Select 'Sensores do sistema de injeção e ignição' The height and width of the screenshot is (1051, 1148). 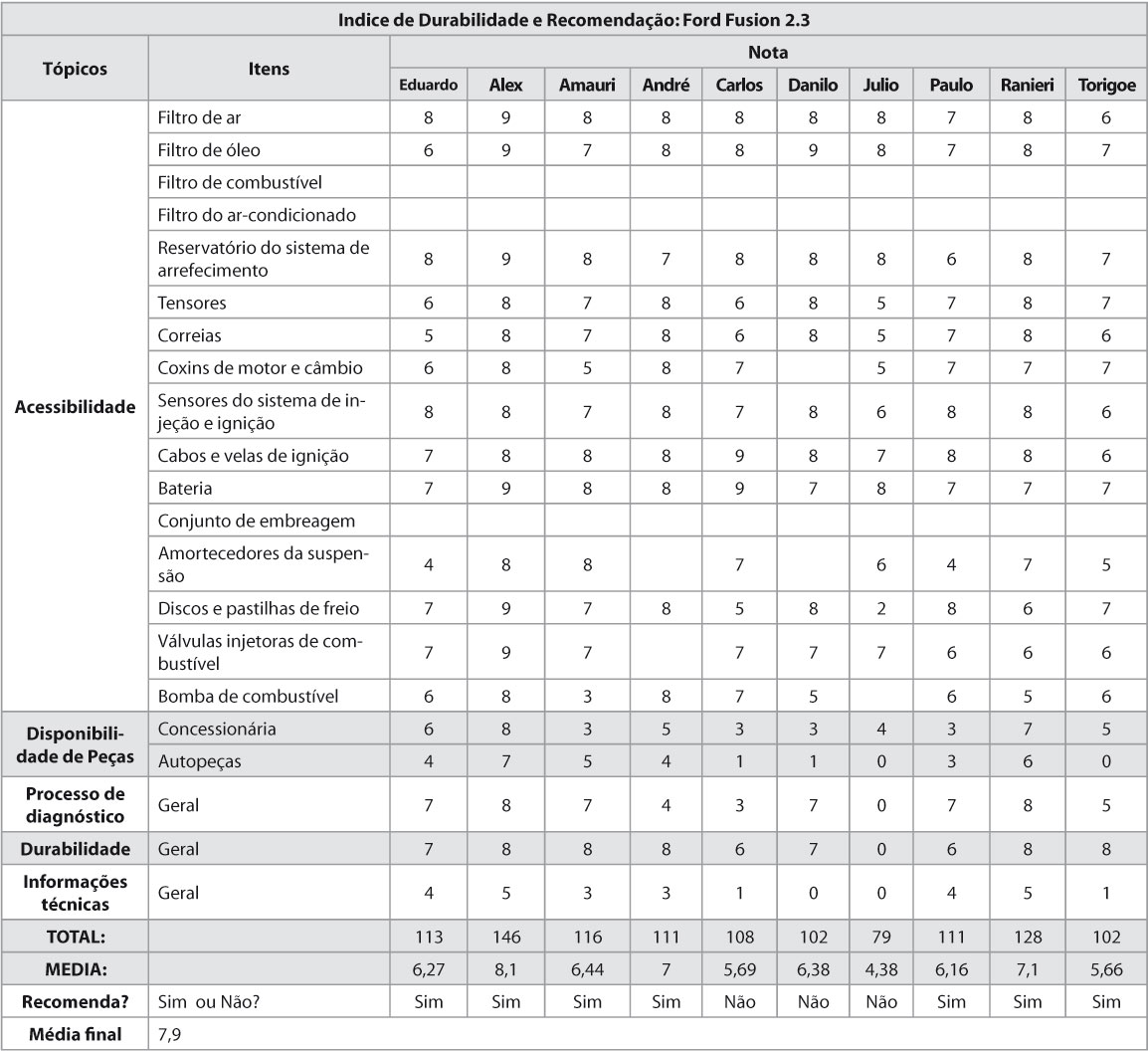point(262,412)
